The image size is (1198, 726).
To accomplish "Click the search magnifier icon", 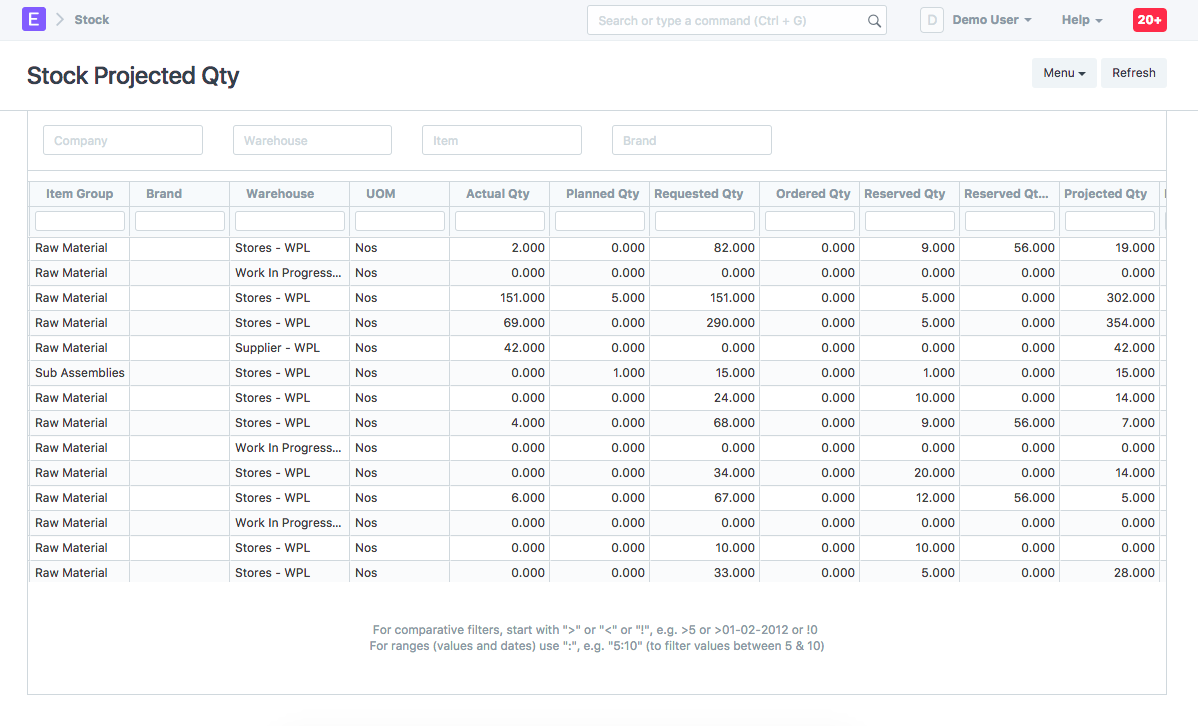I will tap(874, 21).
